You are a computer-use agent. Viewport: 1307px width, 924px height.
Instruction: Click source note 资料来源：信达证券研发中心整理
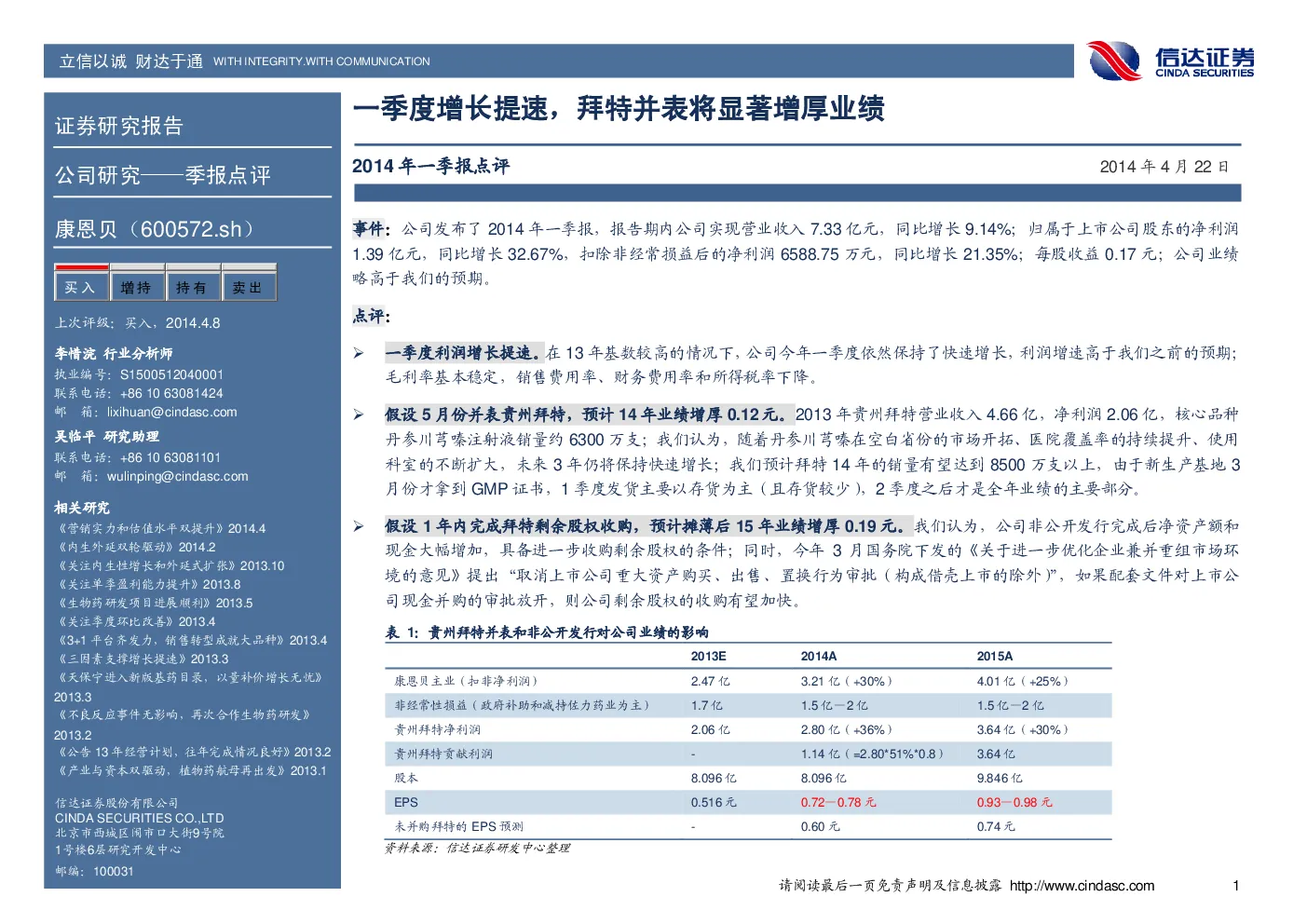pyautogui.click(x=478, y=848)
